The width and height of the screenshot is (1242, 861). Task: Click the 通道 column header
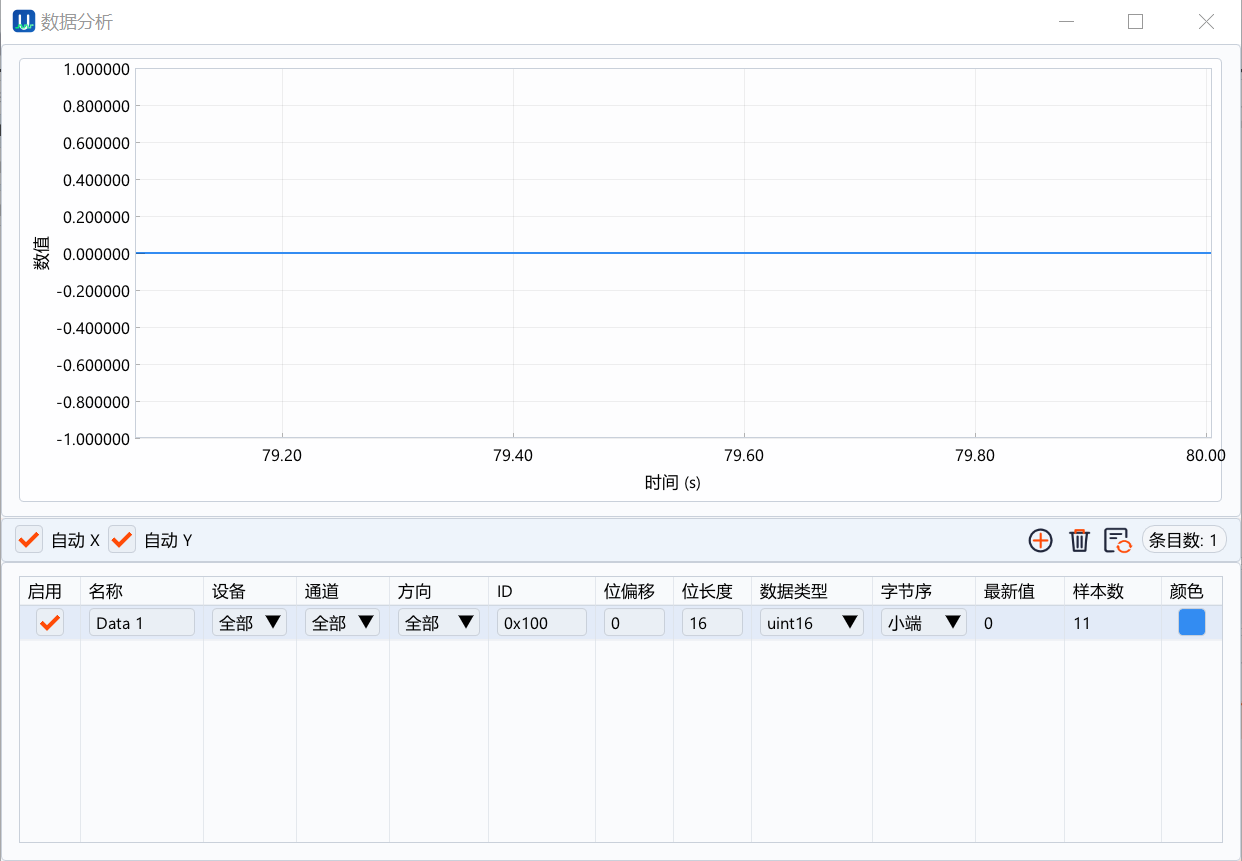(x=343, y=591)
